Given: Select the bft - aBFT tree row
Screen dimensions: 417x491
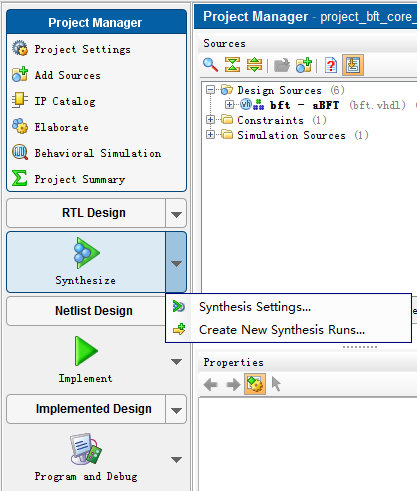Looking at the screenshot, I should [315, 105].
